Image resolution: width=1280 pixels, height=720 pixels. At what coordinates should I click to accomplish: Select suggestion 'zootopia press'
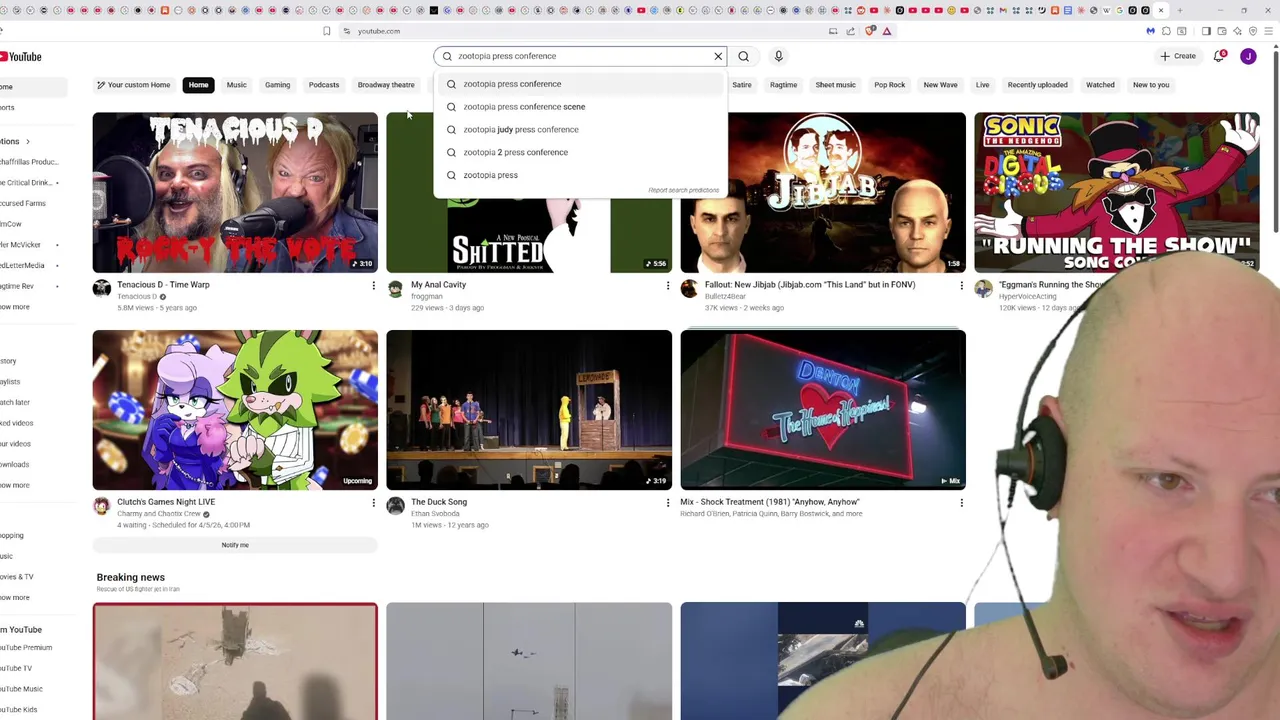pos(580,175)
